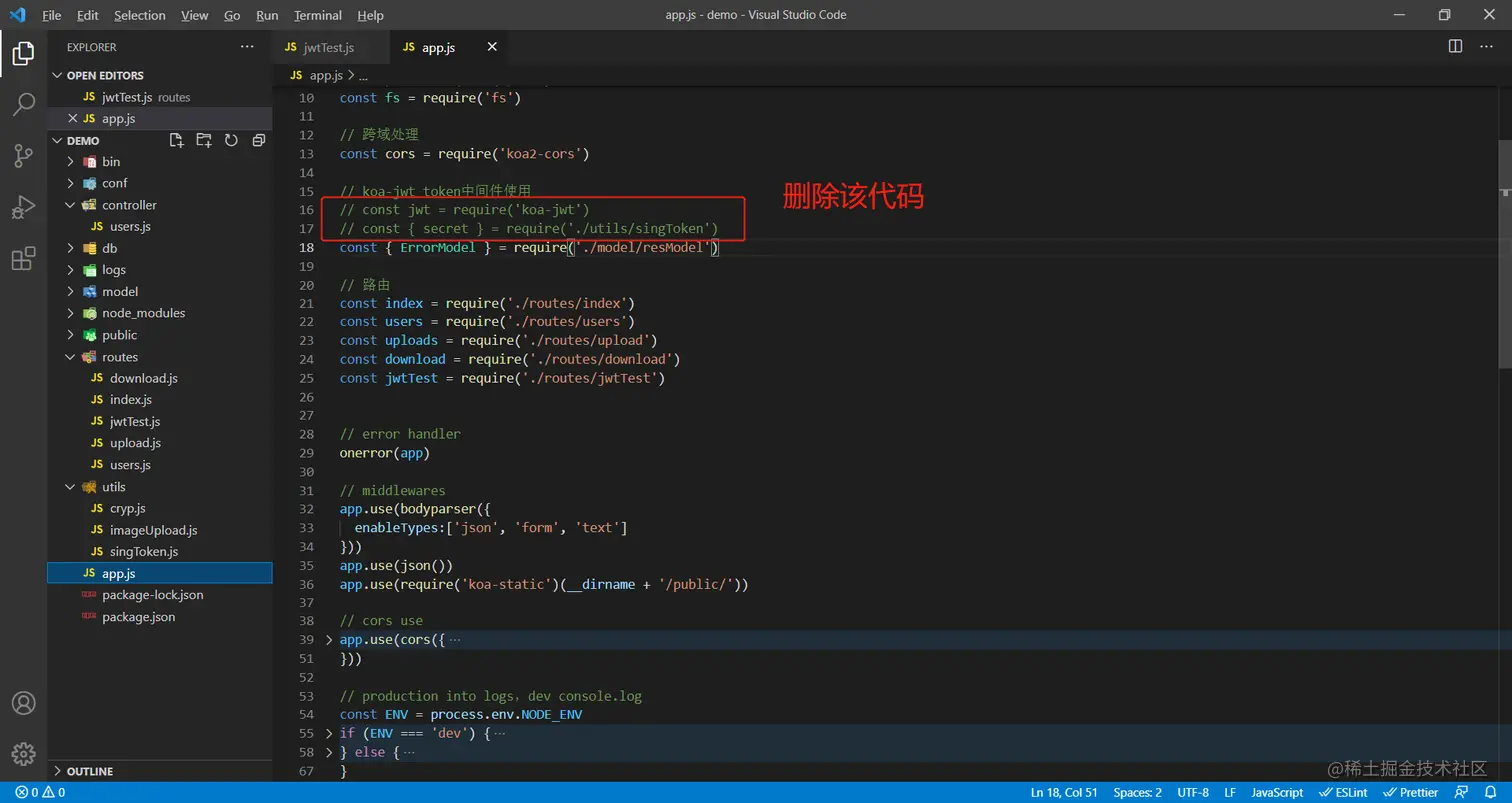The image size is (1512, 803).
Task: Click the errors and warnings status indicator
Action: pos(40,793)
